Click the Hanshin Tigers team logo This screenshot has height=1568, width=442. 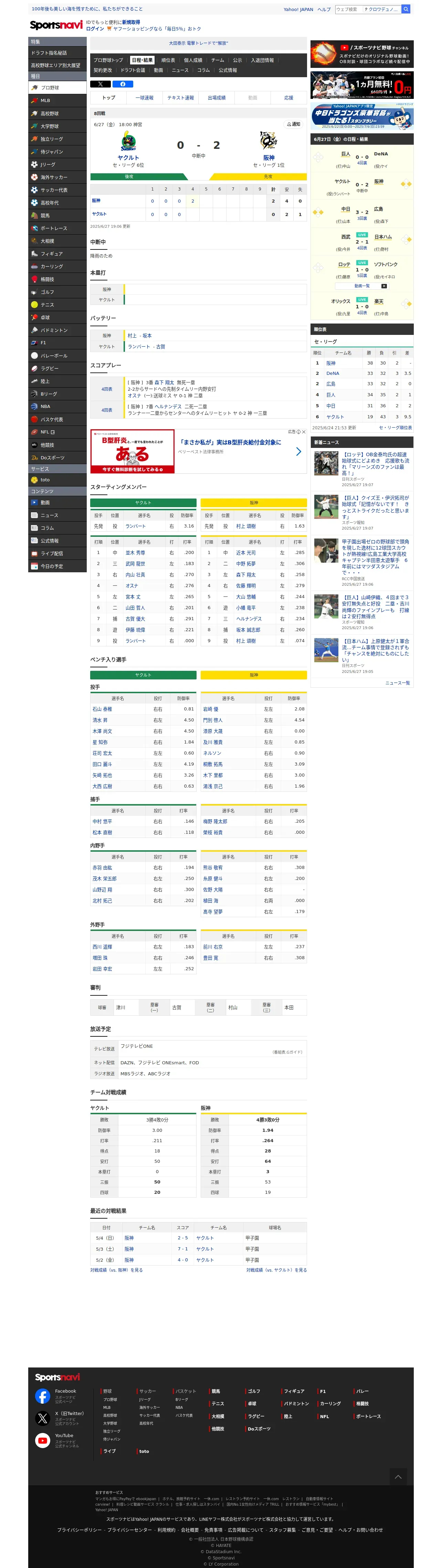tap(269, 141)
